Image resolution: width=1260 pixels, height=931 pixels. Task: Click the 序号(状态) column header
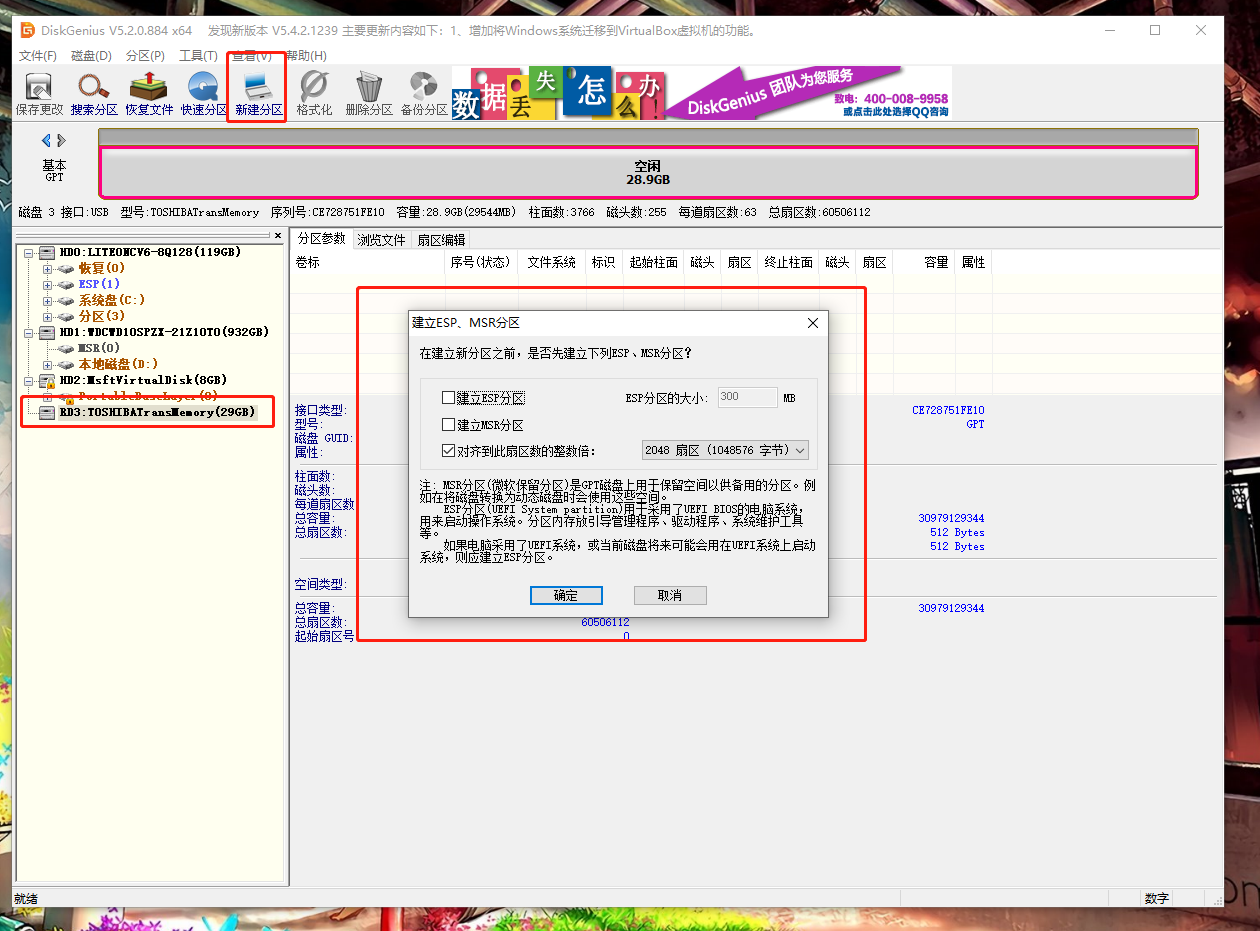(481, 263)
